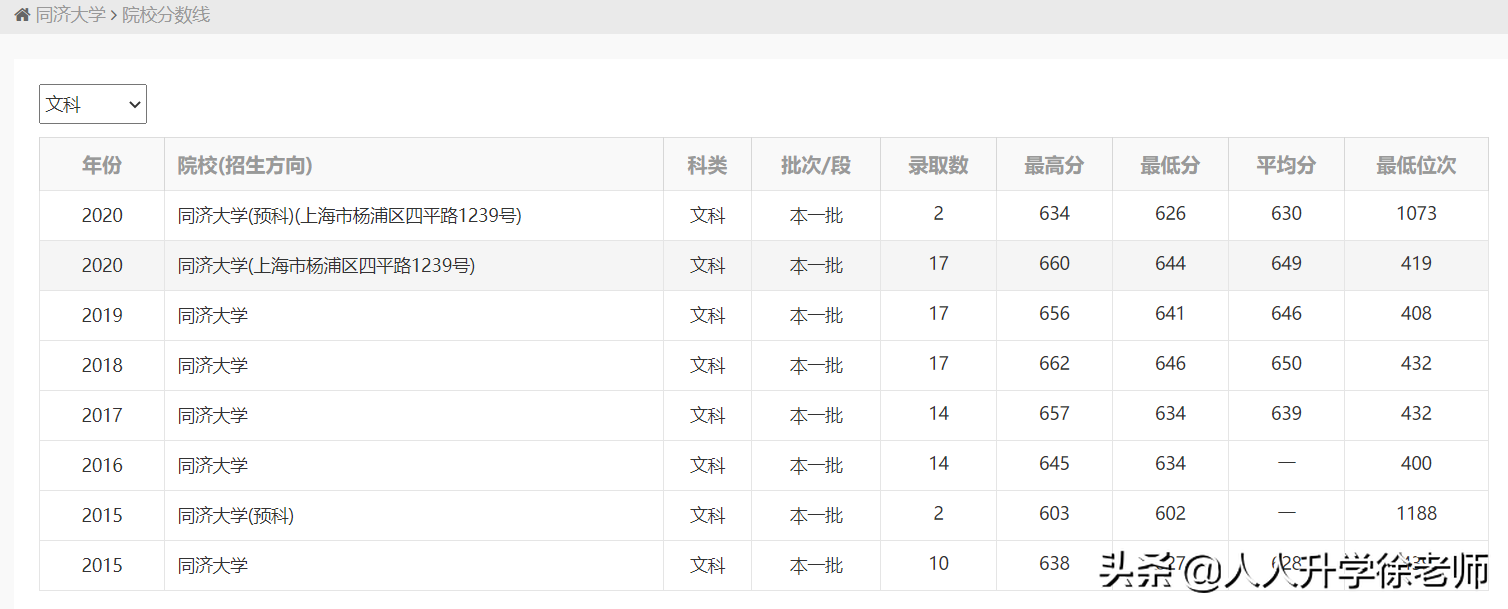Viewport: 1508px width, 609px height.
Task: Click the 最高分 column header
Action: [x=1054, y=165]
